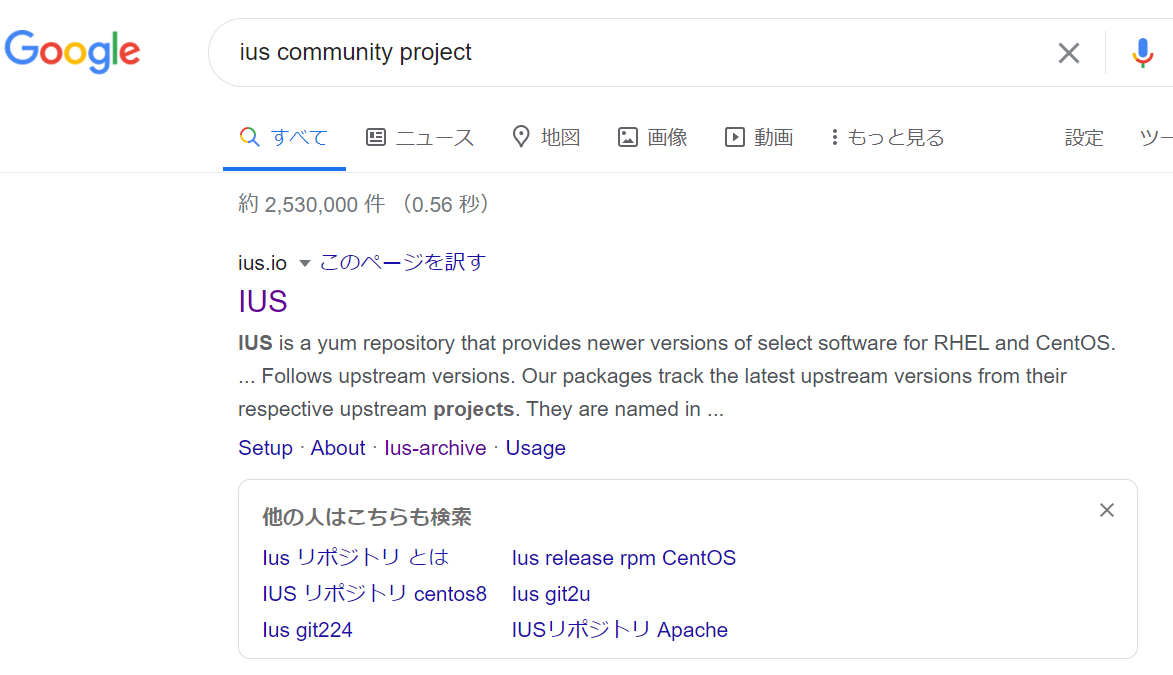Click the result count 約 2,530,000 件
The height and width of the screenshot is (675, 1173).
[312, 204]
